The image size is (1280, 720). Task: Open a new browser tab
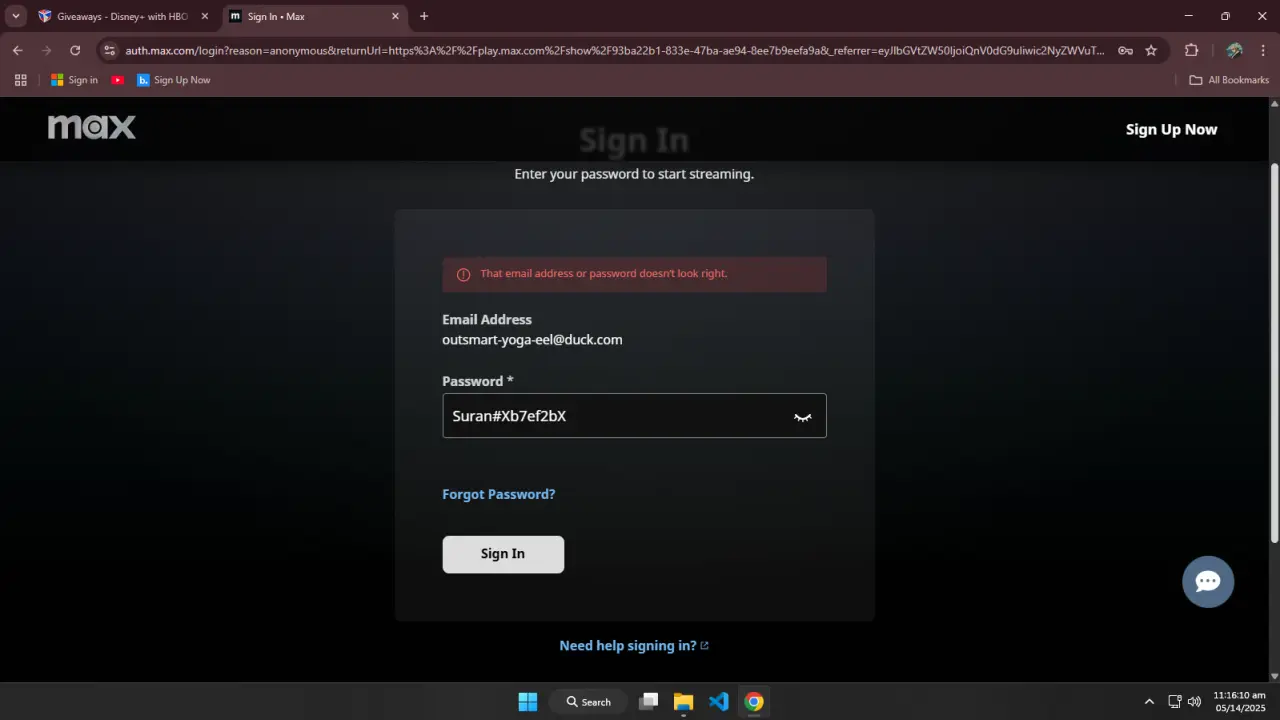(x=424, y=16)
